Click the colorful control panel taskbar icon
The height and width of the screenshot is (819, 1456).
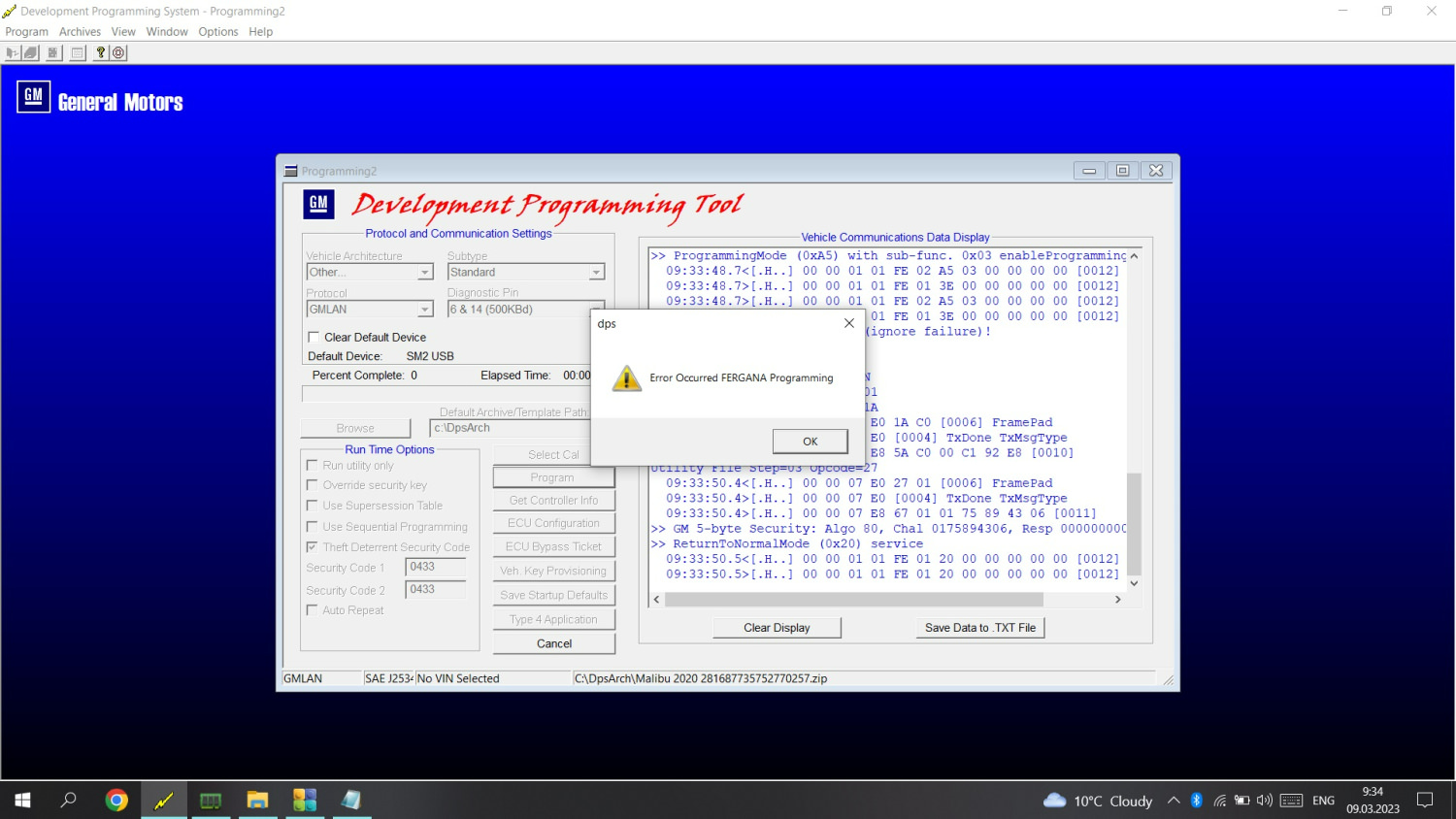(305, 801)
